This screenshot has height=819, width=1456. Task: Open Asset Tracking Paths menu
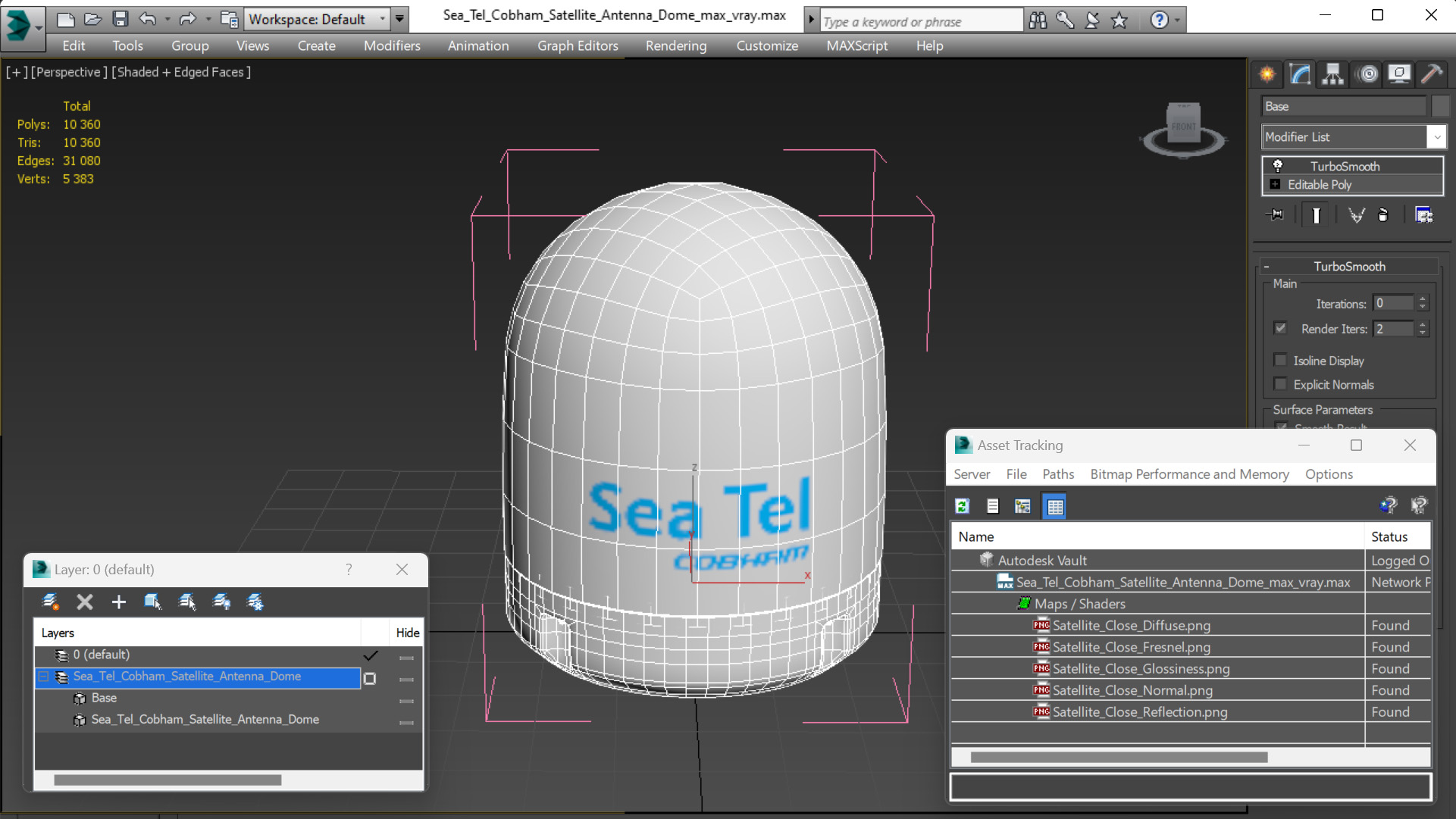click(1058, 474)
